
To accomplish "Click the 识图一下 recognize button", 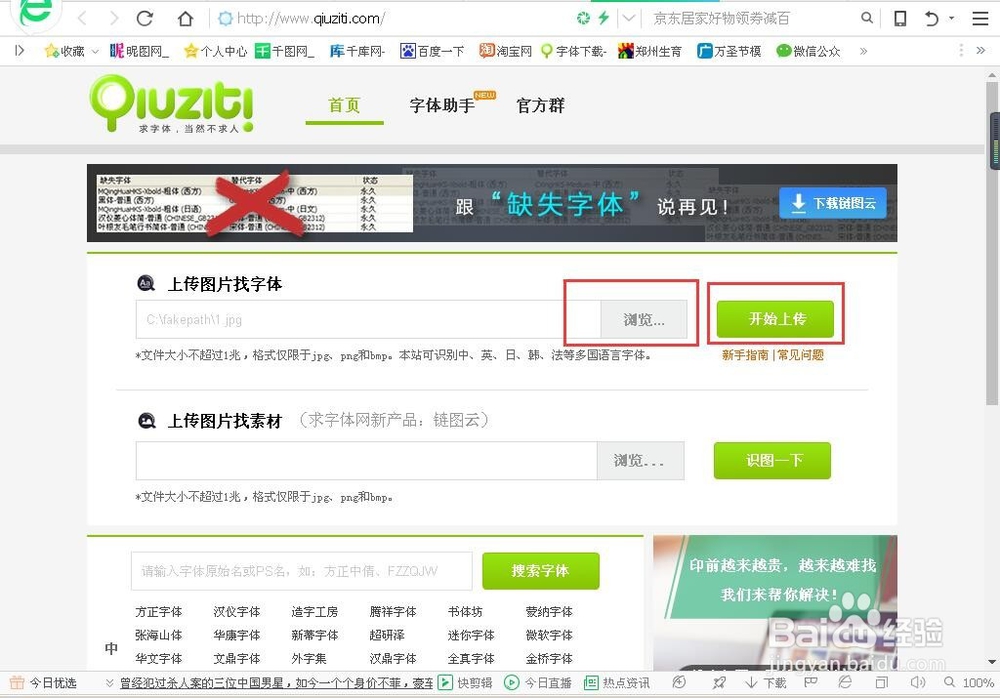I will pyautogui.click(x=772, y=460).
